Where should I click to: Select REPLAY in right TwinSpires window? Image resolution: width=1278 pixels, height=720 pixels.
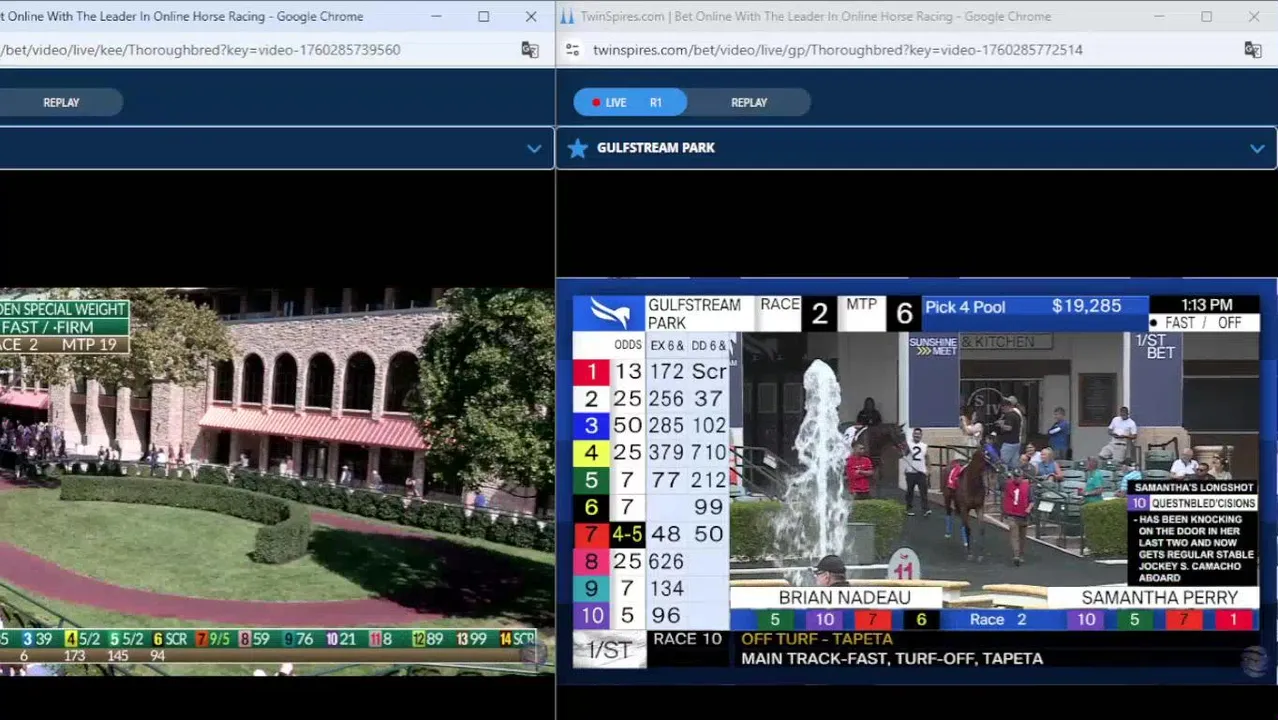pyautogui.click(x=749, y=102)
